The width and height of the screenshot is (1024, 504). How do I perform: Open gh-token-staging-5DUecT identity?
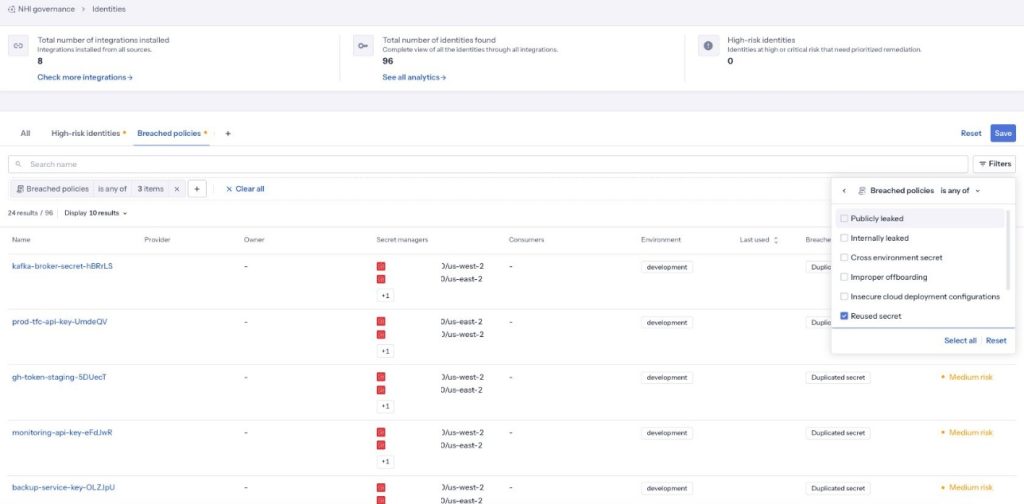pos(59,377)
